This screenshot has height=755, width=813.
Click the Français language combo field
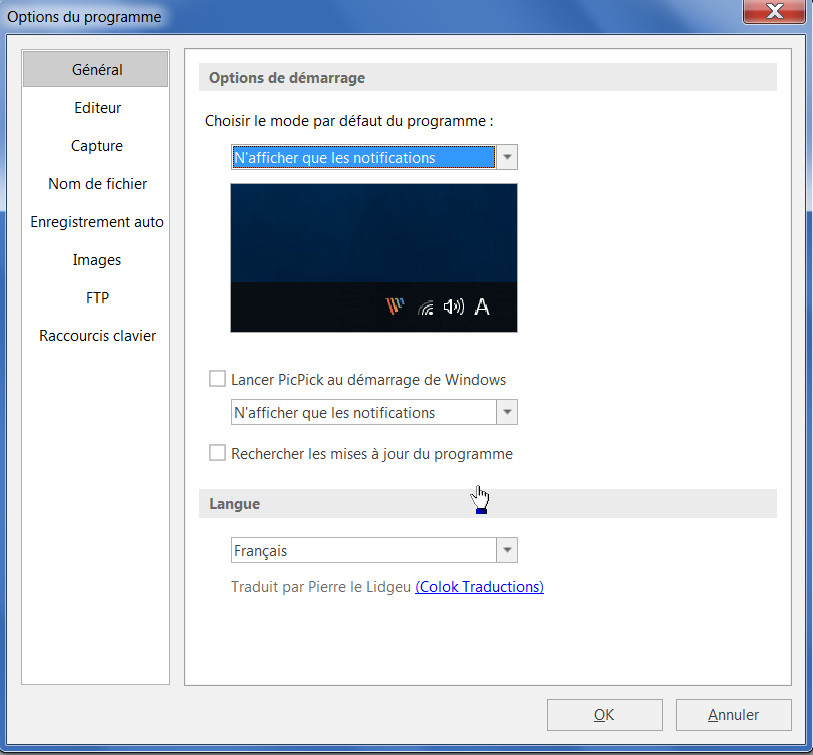(x=363, y=550)
